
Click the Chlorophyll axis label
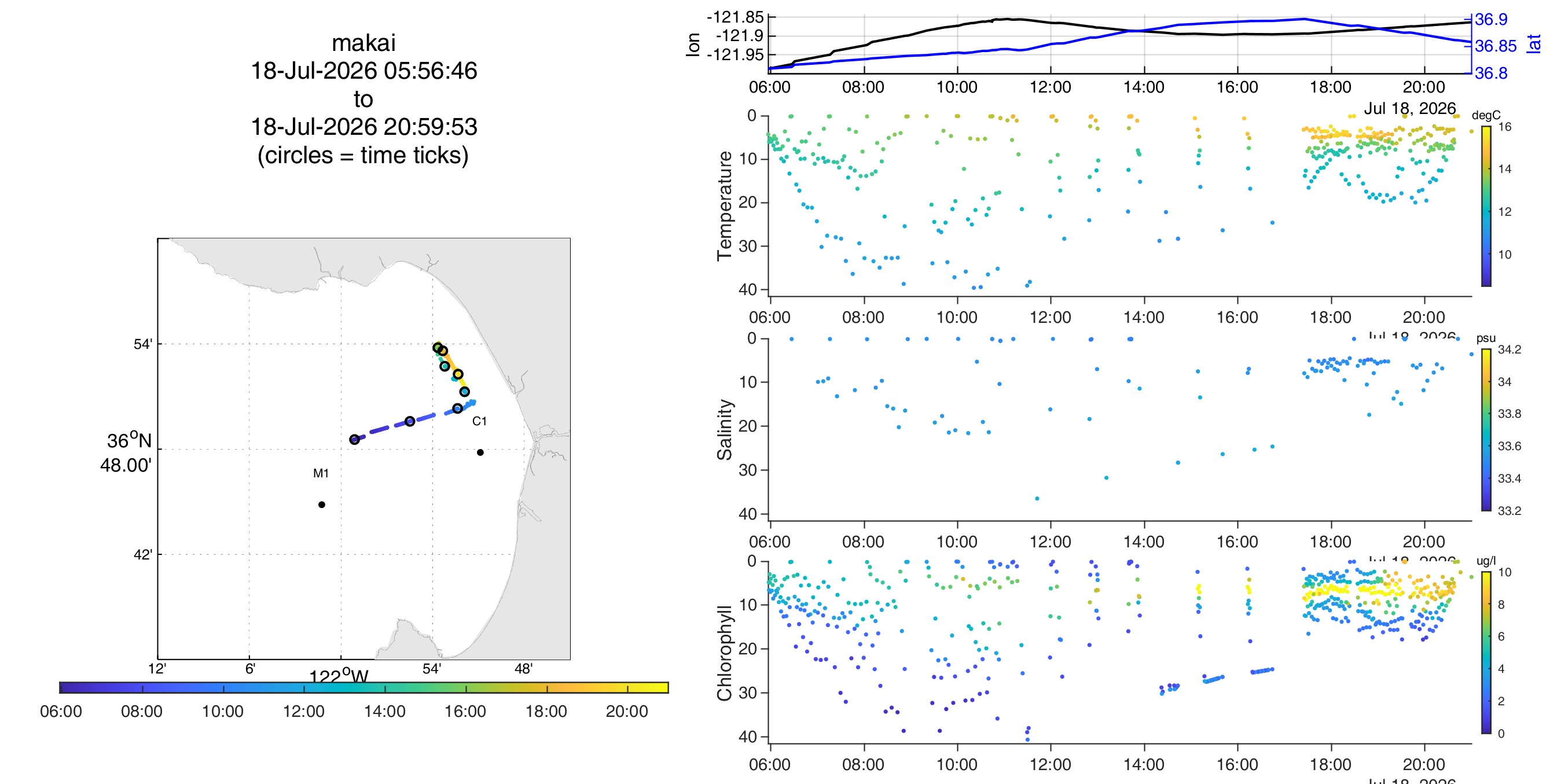724,653
